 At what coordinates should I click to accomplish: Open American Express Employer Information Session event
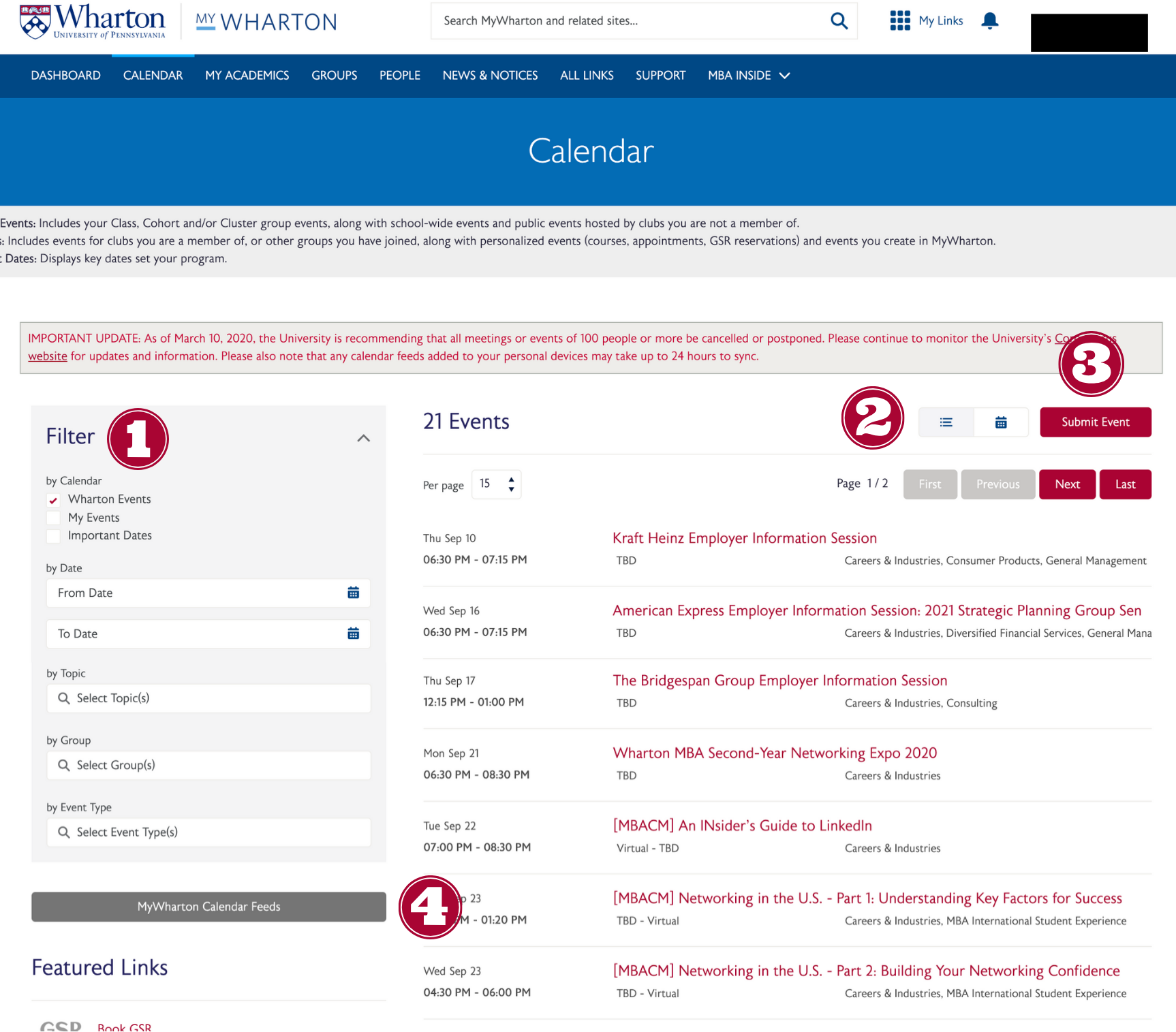(x=877, y=611)
